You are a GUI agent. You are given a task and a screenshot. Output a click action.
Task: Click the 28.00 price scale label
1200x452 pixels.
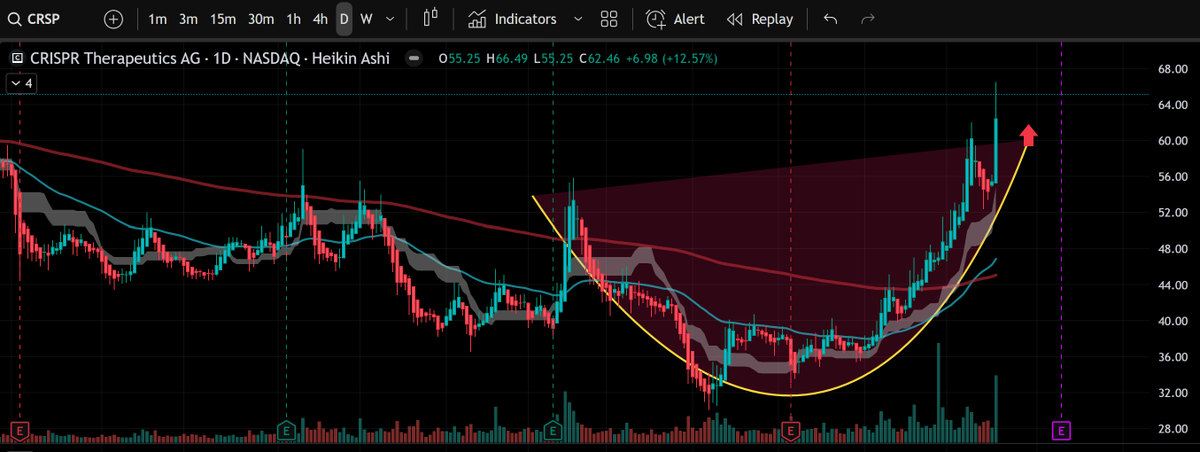coord(1171,429)
